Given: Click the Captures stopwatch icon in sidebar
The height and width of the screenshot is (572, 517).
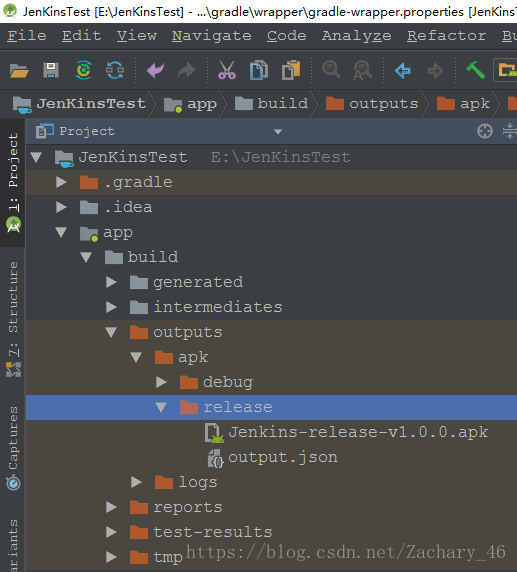Looking at the screenshot, I should (x=13, y=483).
